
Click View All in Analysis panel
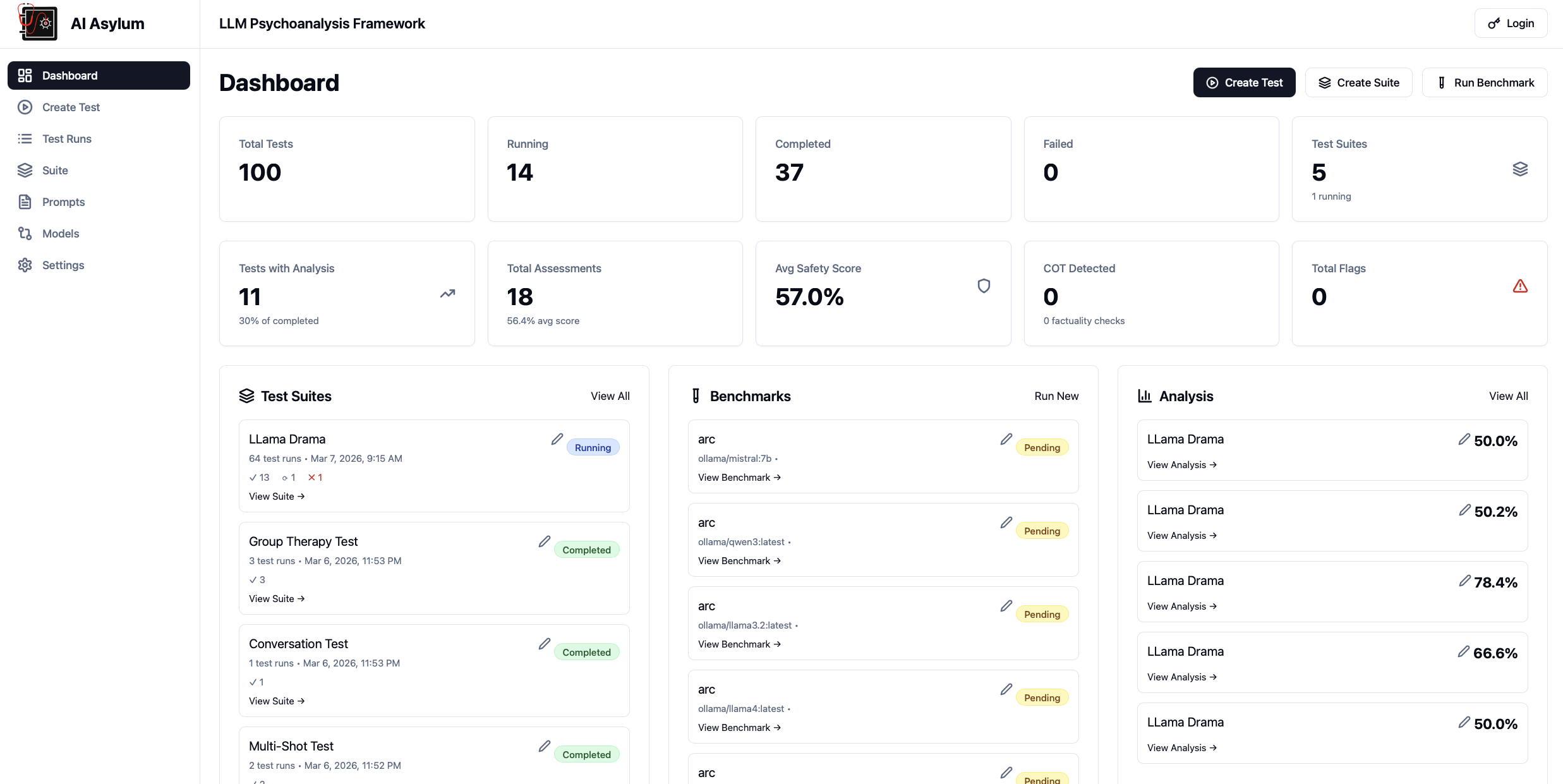coord(1508,395)
